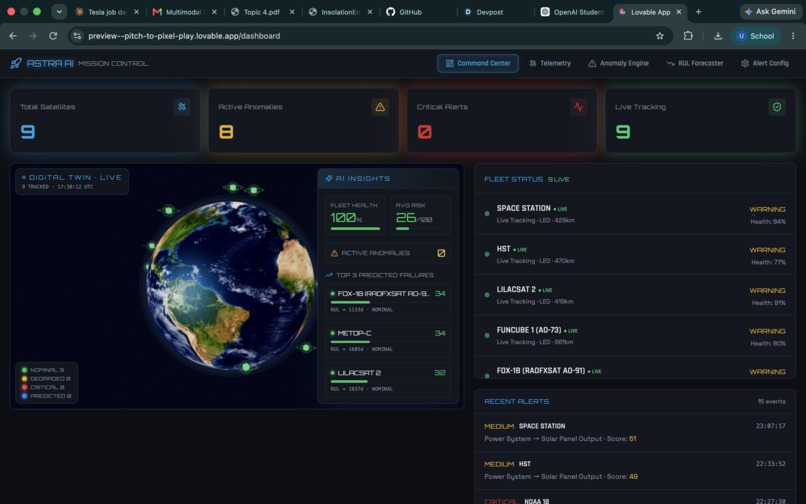Click the Nominal legend entry
The width and height of the screenshot is (806, 504).
pyautogui.click(x=43, y=370)
